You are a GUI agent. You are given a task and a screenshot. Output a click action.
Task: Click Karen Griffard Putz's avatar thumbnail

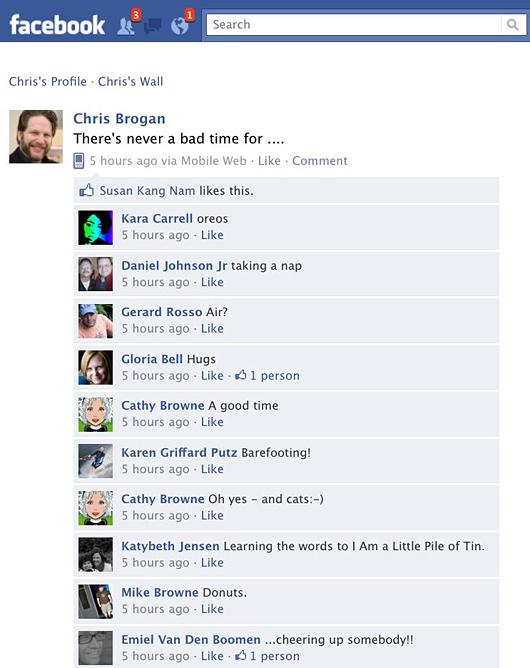click(95, 461)
